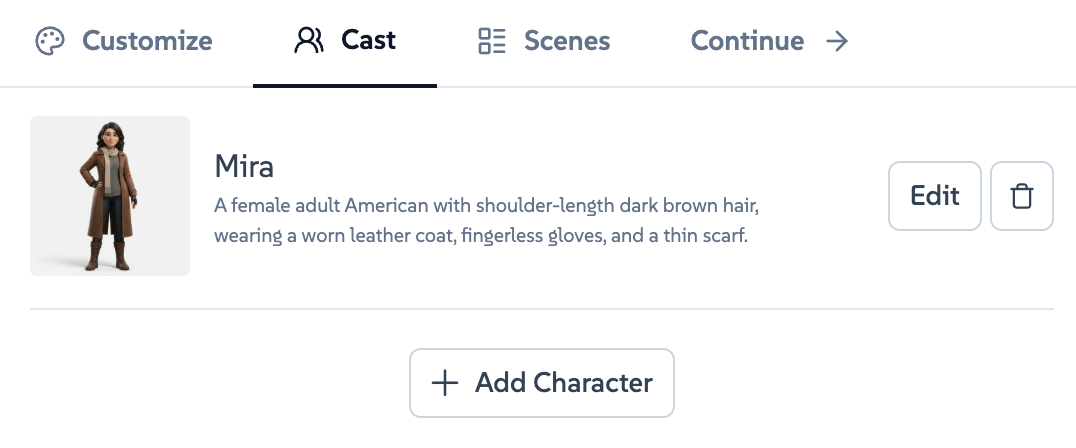Click the divider line below Mira's entry

click(x=541, y=309)
